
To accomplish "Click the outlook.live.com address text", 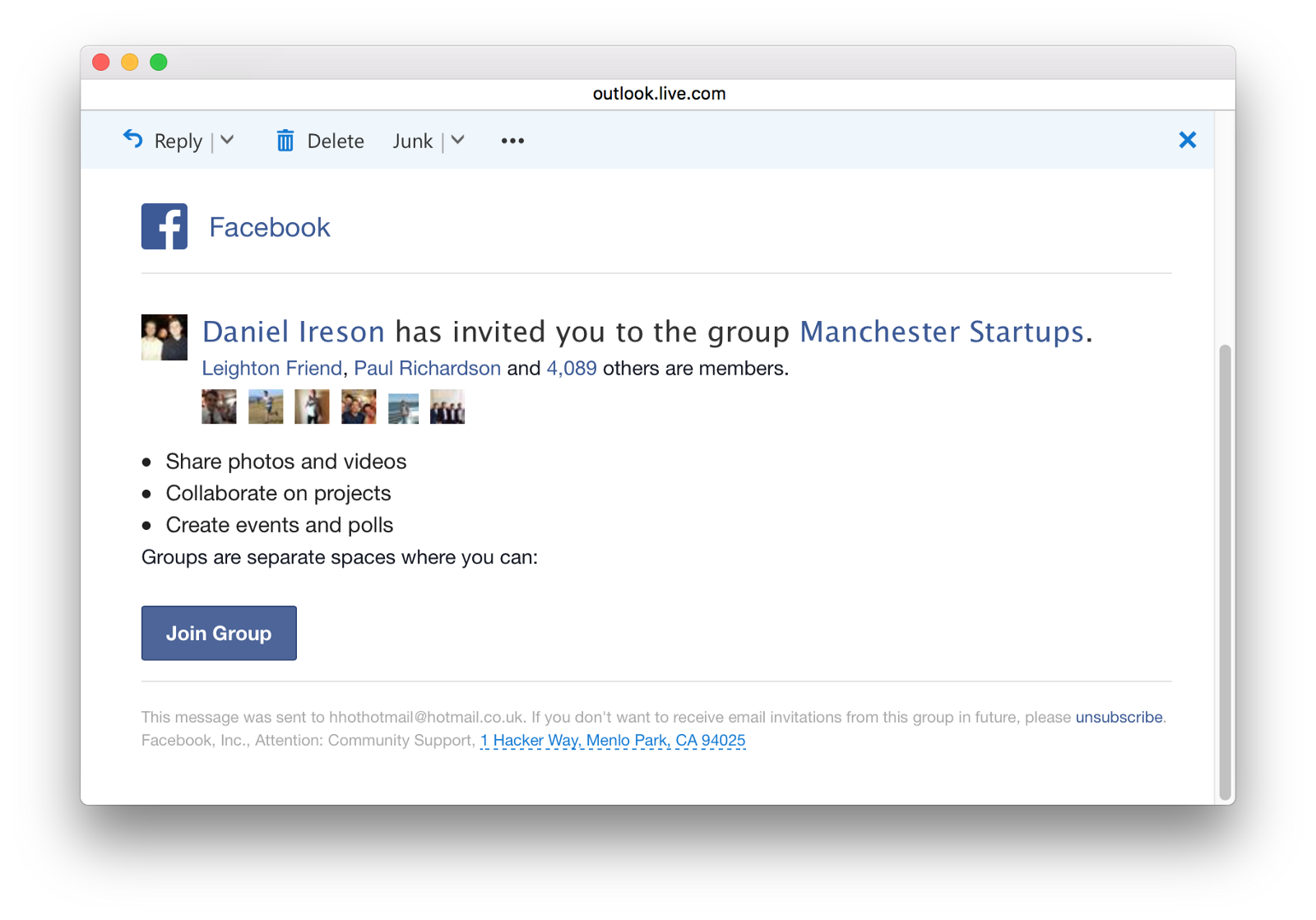I will tap(660, 94).
